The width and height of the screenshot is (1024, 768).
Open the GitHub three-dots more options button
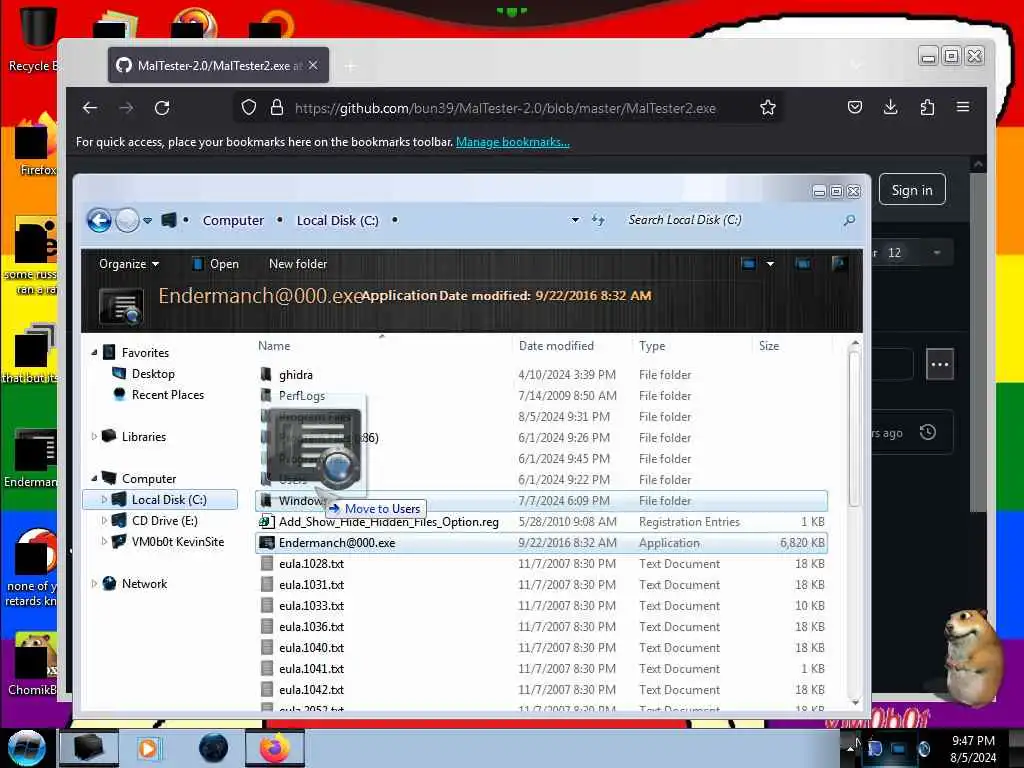(x=940, y=364)
